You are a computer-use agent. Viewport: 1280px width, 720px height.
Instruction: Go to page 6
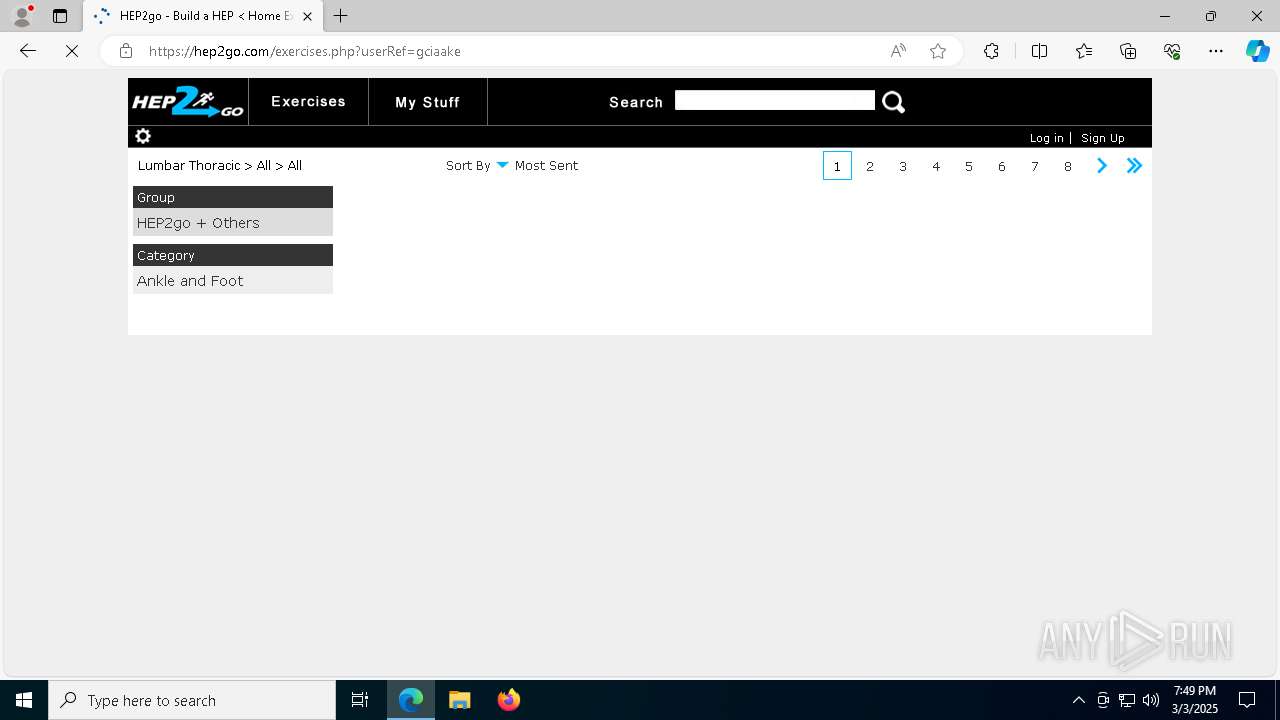[1002, 166]
